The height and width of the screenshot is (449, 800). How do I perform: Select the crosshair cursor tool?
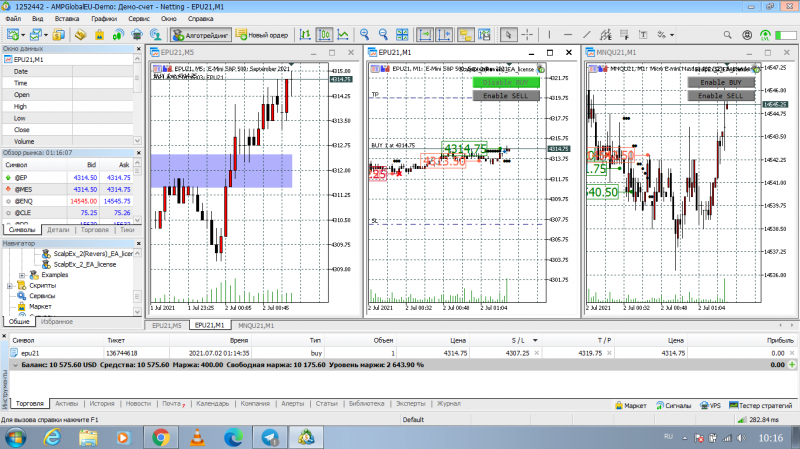527,35
